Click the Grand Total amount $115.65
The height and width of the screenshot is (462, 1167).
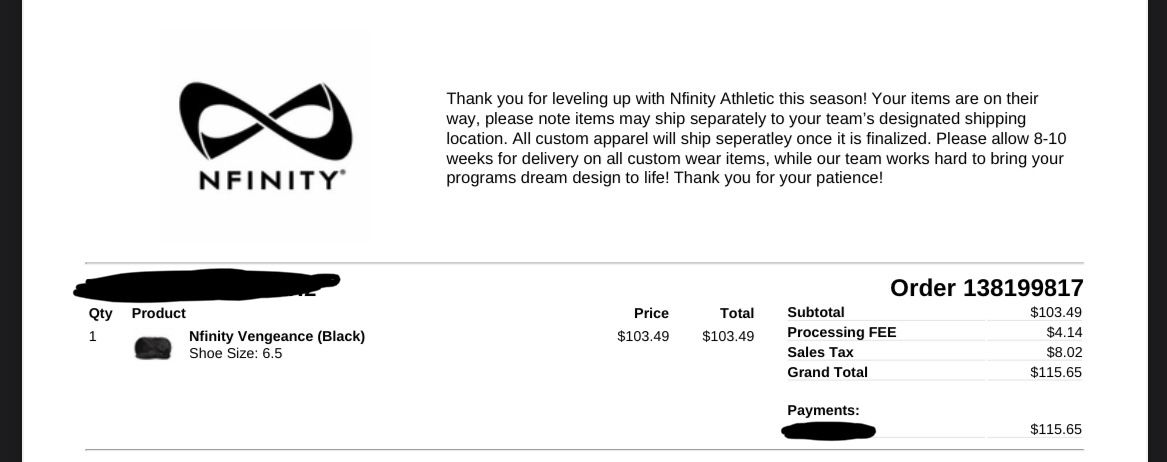[x=1056, y=372]
